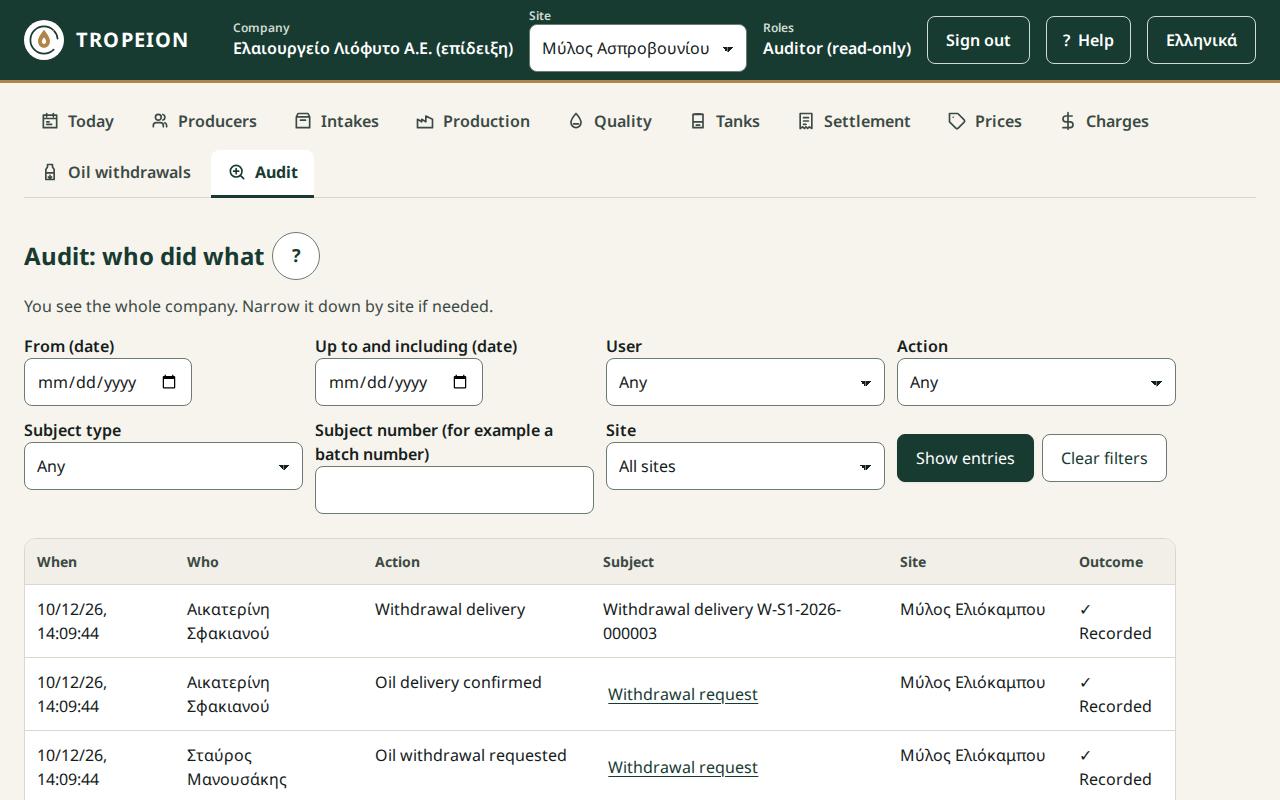
Task: Expand the User filter dropdown
Action: pyautogui.click(x=745, y=382)
